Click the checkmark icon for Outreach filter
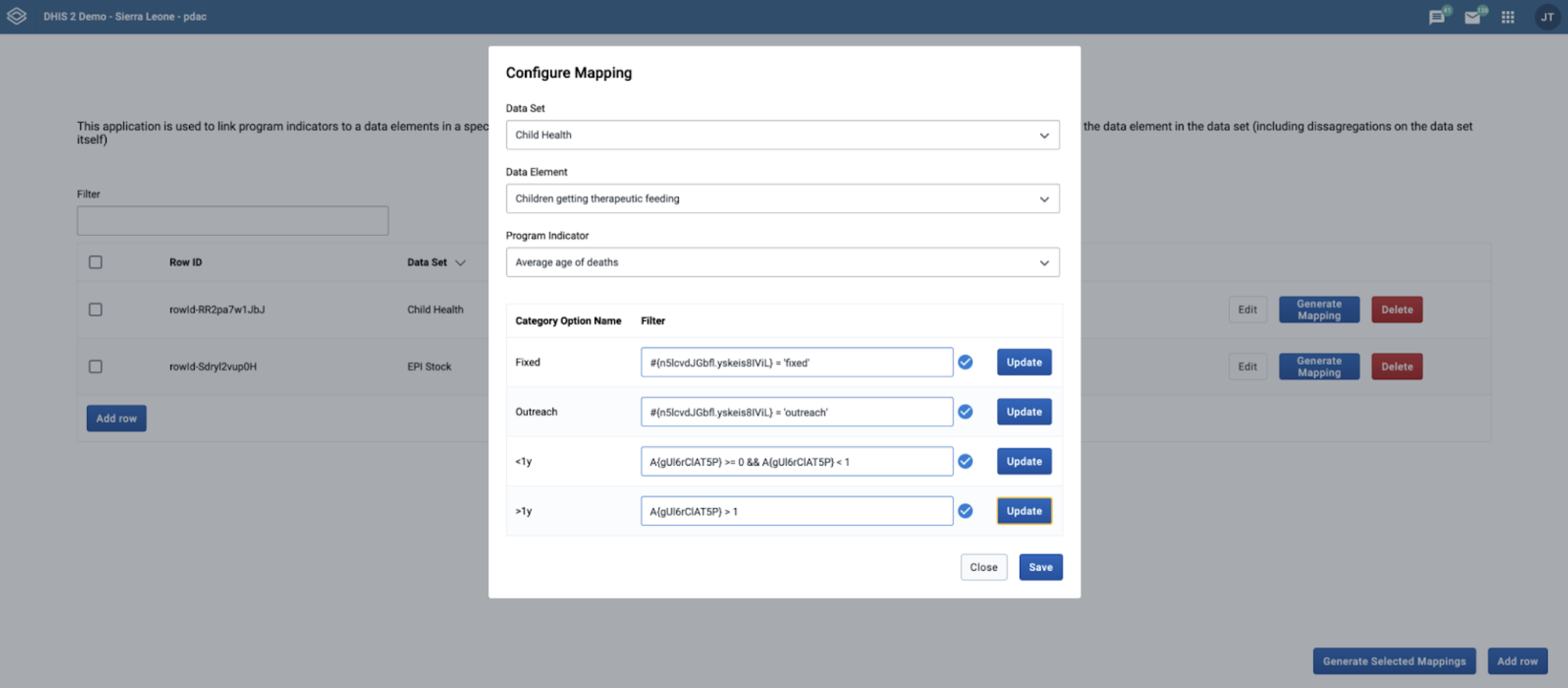Viewport: 1568px width, 688px height. (x=965, y=412)
